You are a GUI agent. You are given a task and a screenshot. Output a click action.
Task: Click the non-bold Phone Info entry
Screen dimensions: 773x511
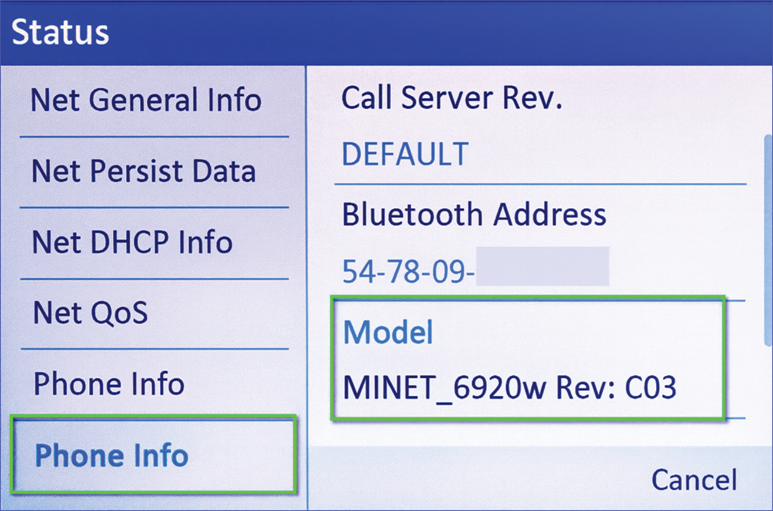click(x=109, y=384)
